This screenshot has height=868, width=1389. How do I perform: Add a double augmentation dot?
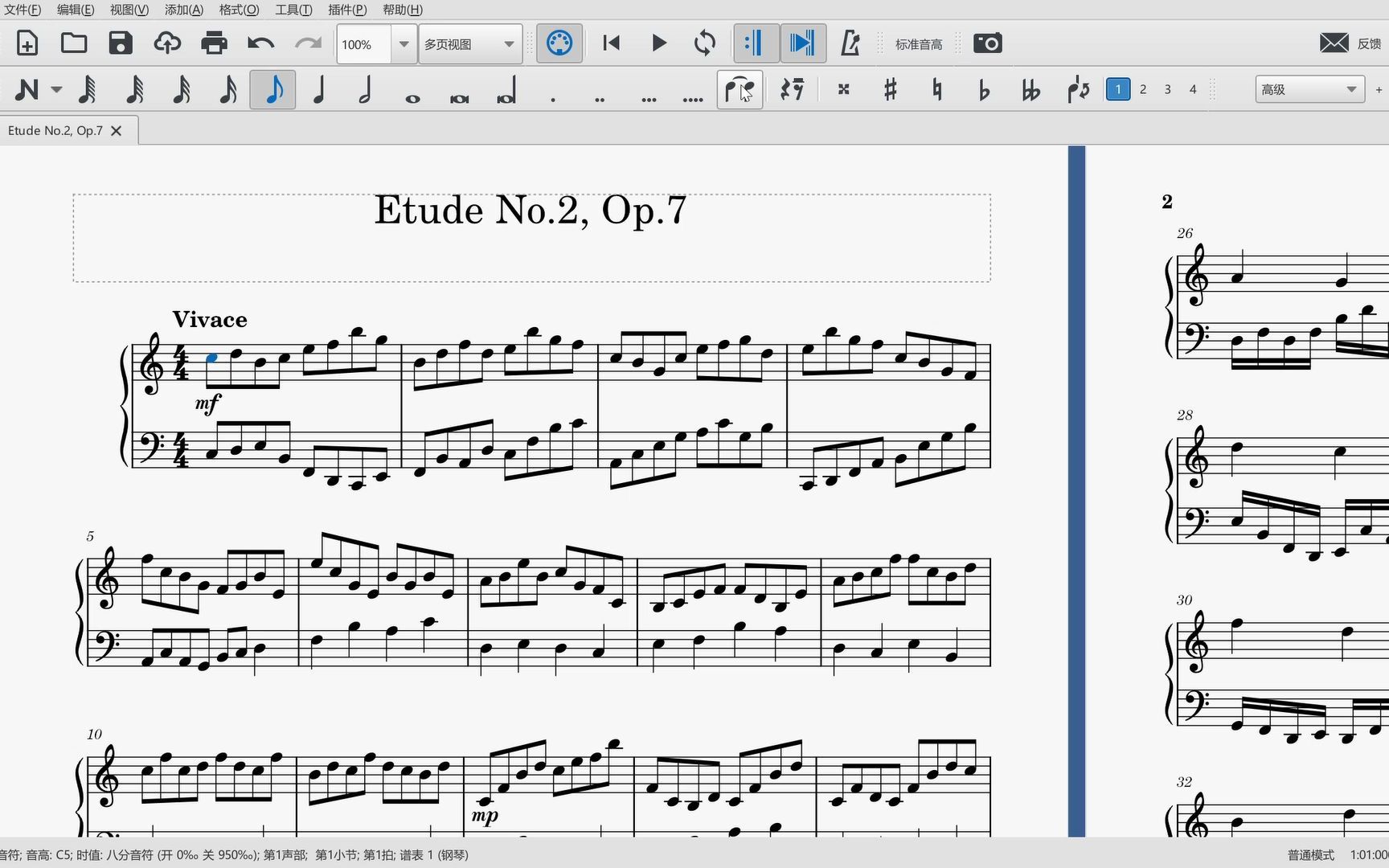pyautogui.click(x=600, y=99)
